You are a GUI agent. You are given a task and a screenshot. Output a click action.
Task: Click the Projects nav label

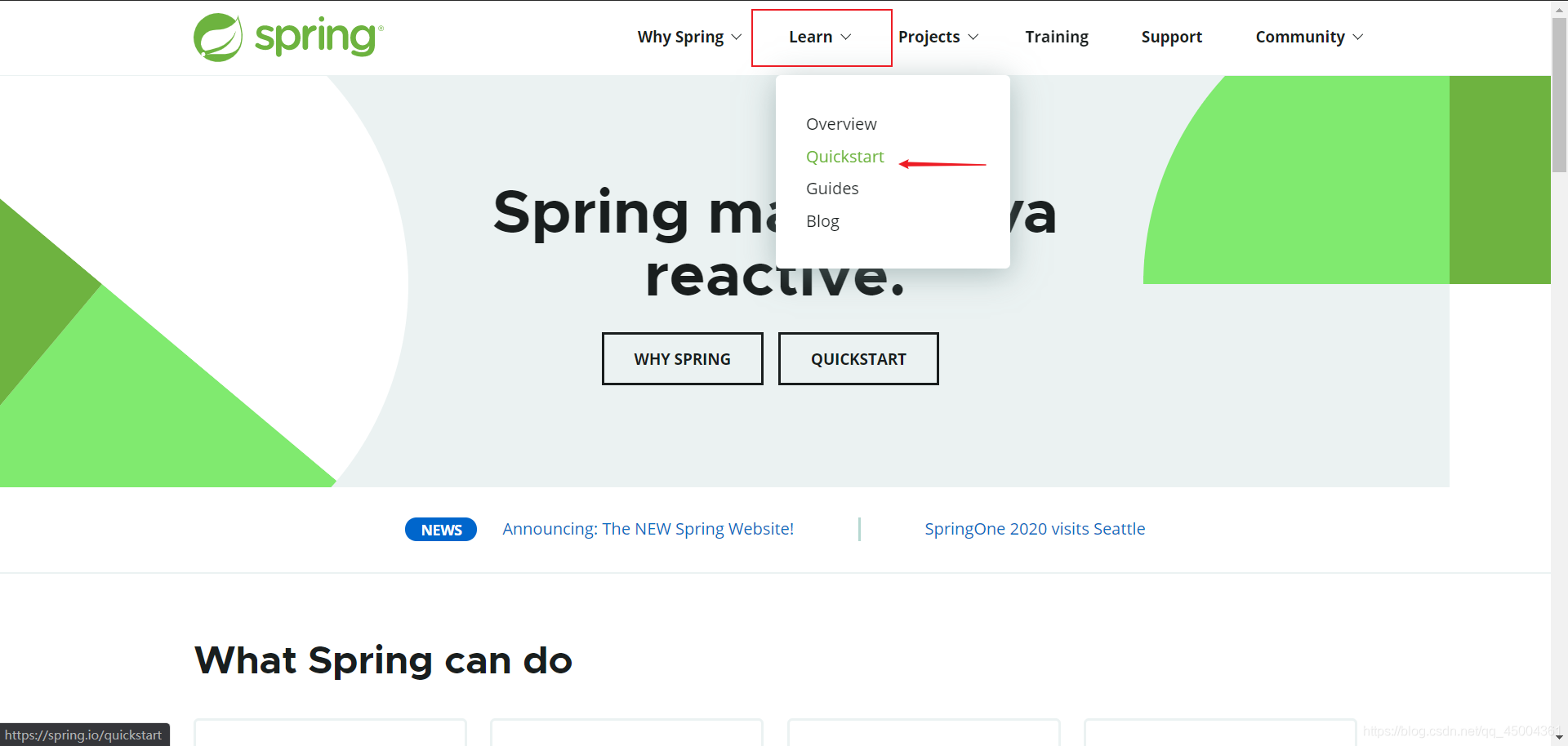tap(929, 37)
